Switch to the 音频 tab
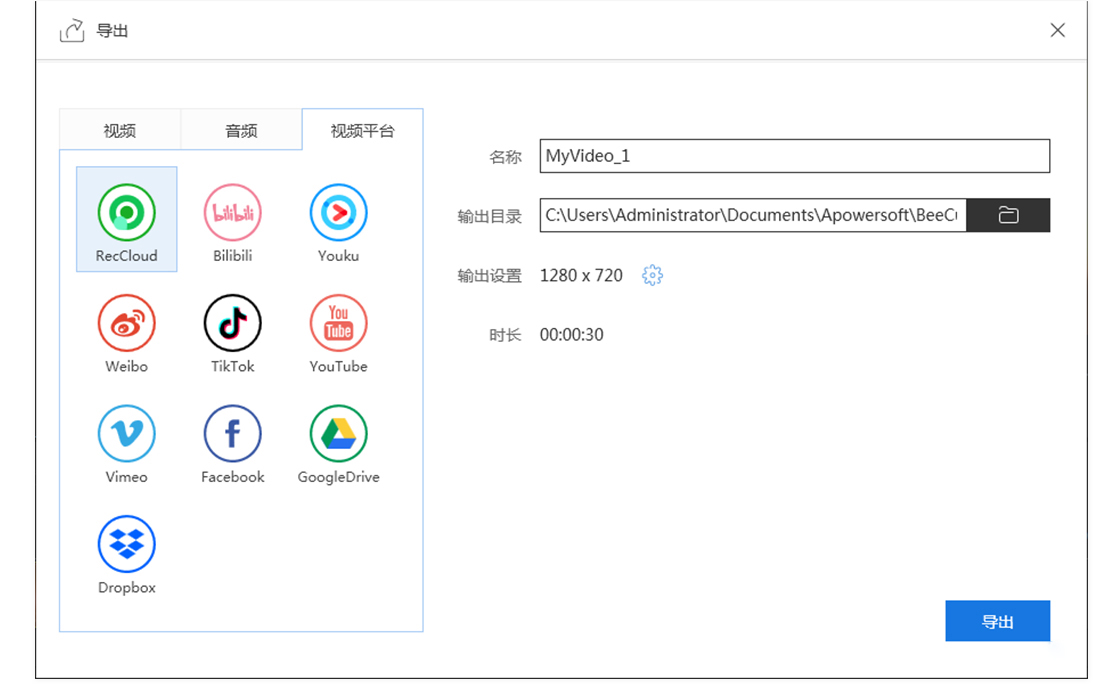This screenshot has height=700, width=1120. tap(241, 130)
